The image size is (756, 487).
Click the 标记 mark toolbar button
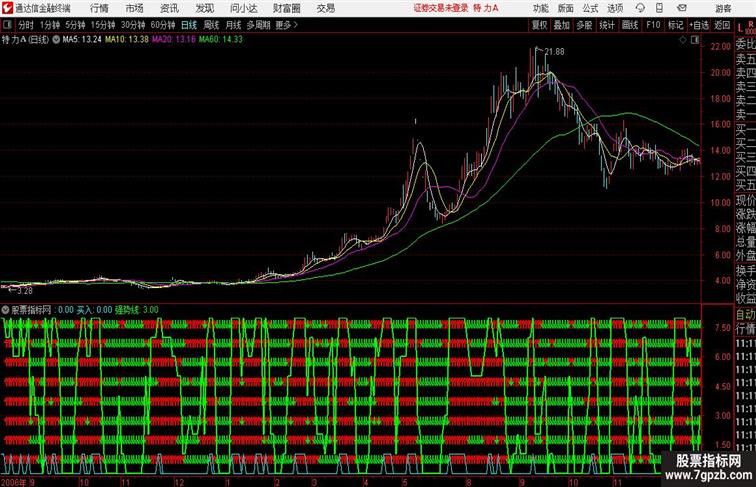[675, 25]
